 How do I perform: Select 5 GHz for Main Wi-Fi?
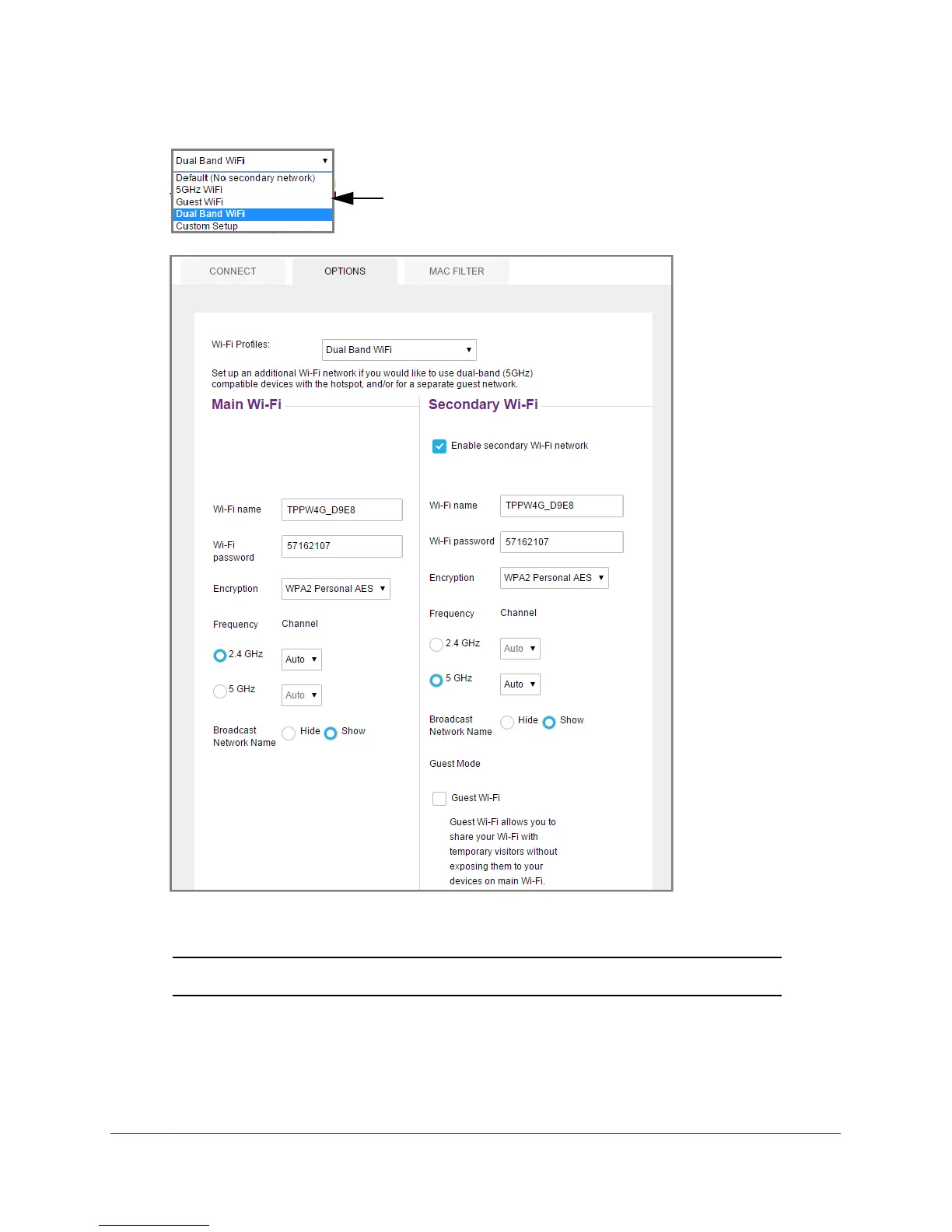point(220,691)
